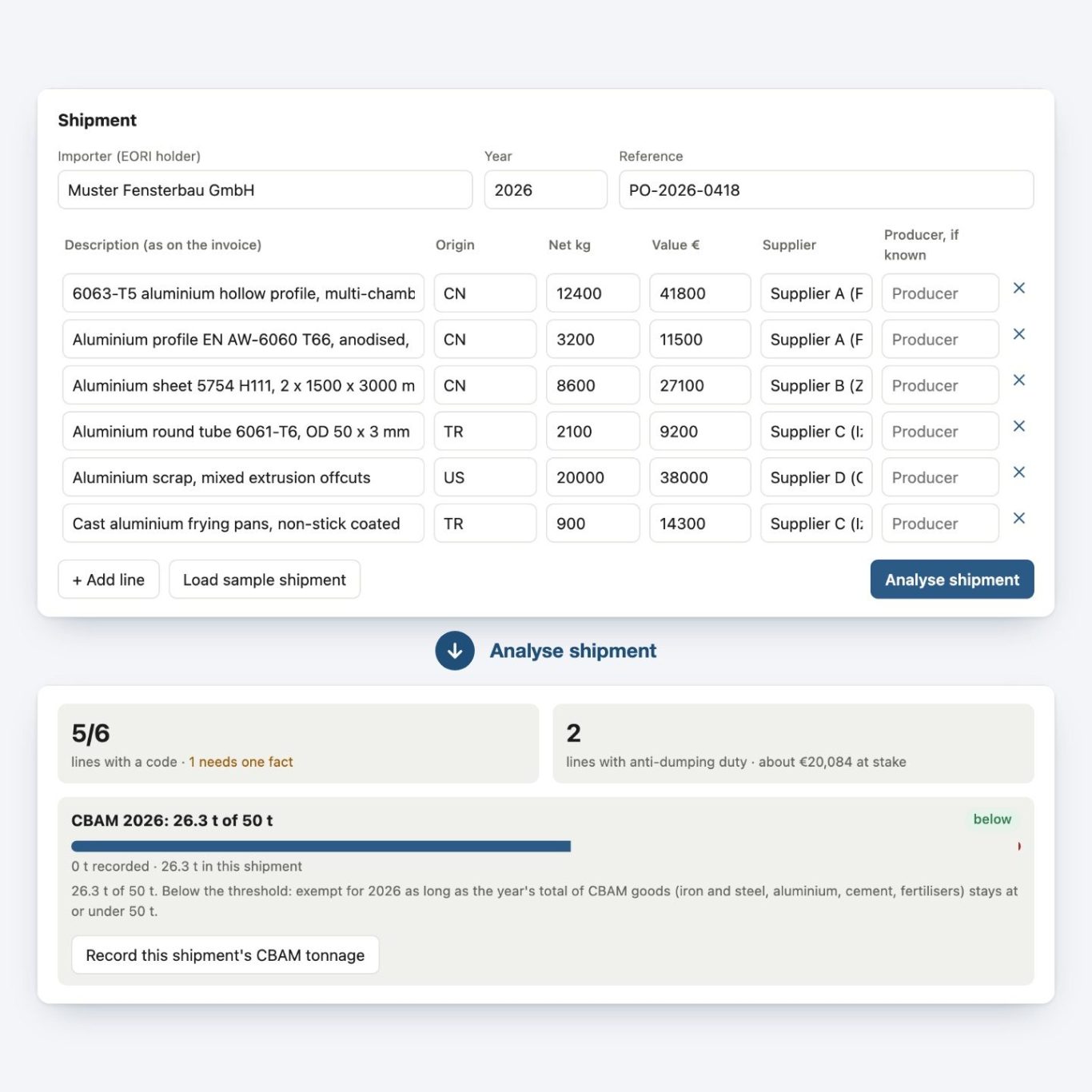
Task: Select the Year field showing 2026
Action: 546,190
